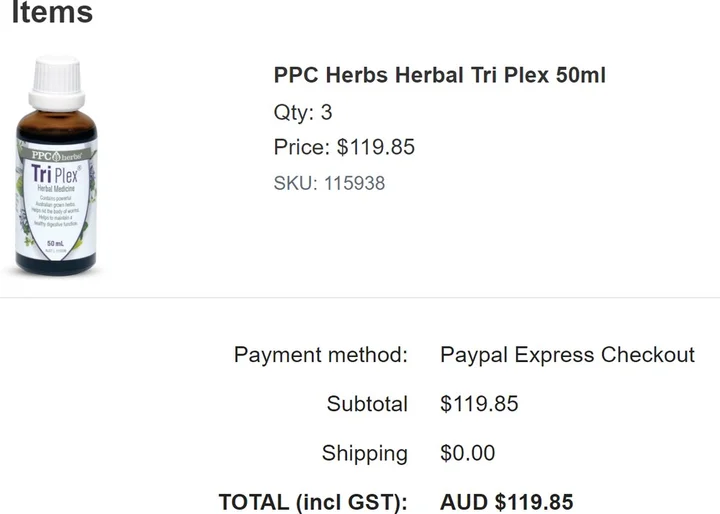
Task: Select the AUD $119.85 total amount
Action: coord(506,501)
